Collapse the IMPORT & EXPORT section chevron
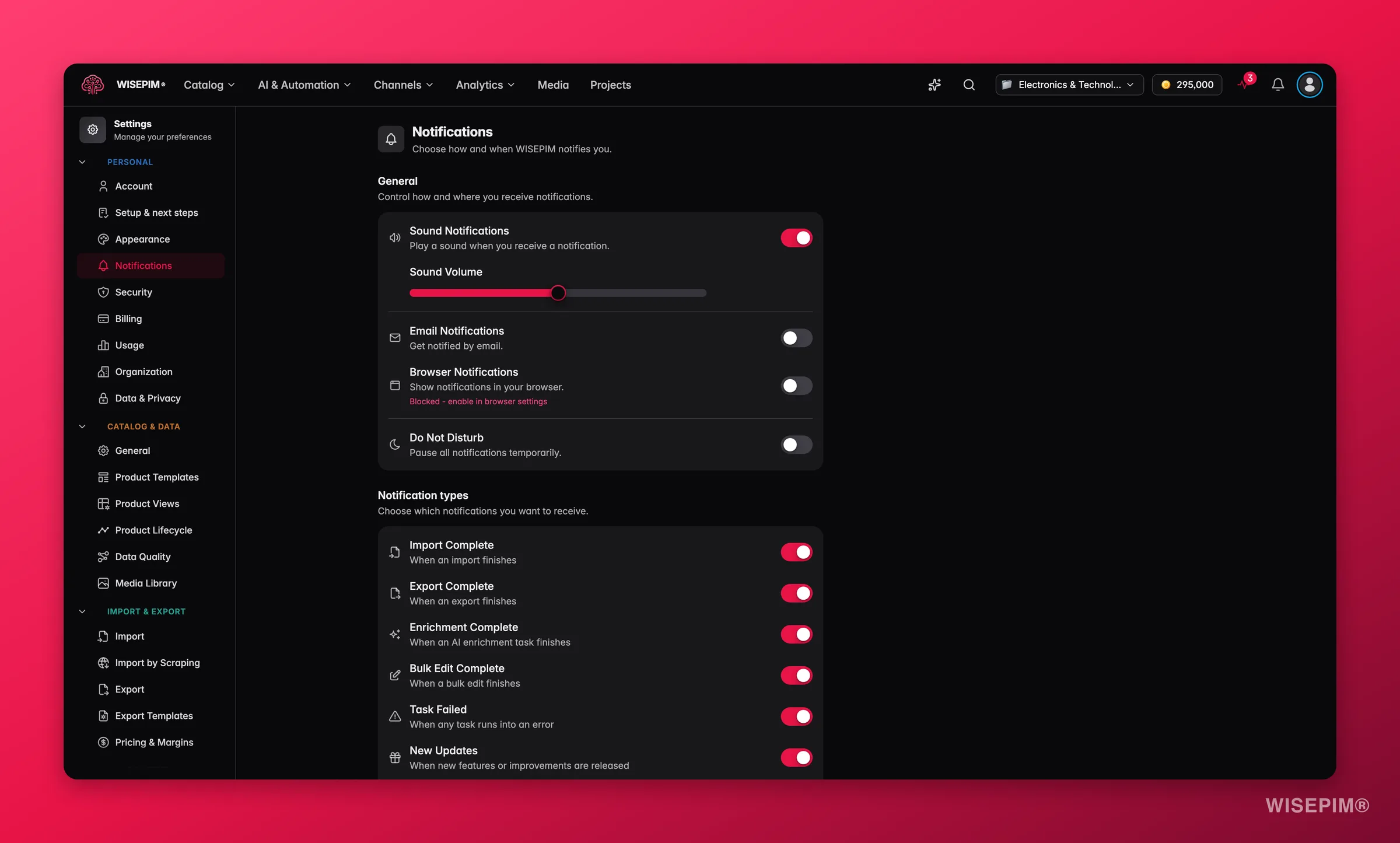 click(82, 611)
